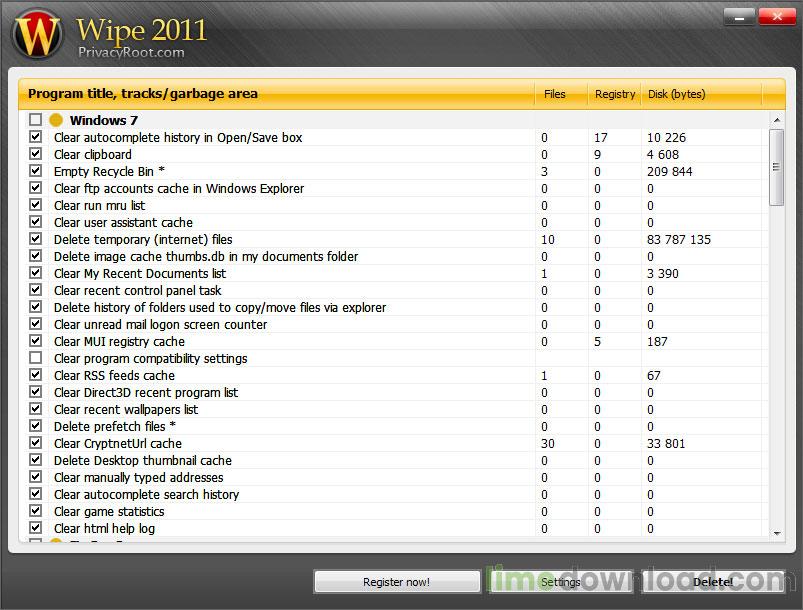803x610 pixels.
Task: Uncheck the Clear clipboard checkbox
Action: point(35,154)
